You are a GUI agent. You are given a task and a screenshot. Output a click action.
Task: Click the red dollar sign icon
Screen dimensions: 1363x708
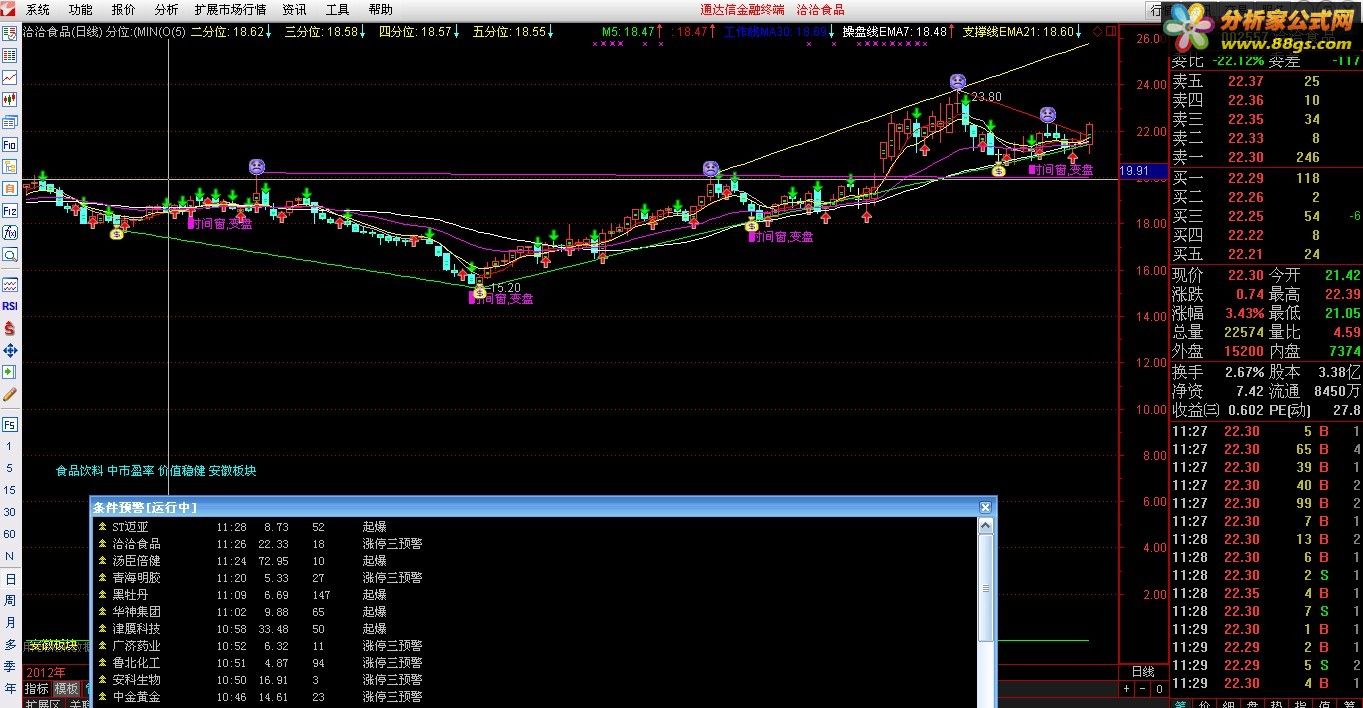pos(10,328)
